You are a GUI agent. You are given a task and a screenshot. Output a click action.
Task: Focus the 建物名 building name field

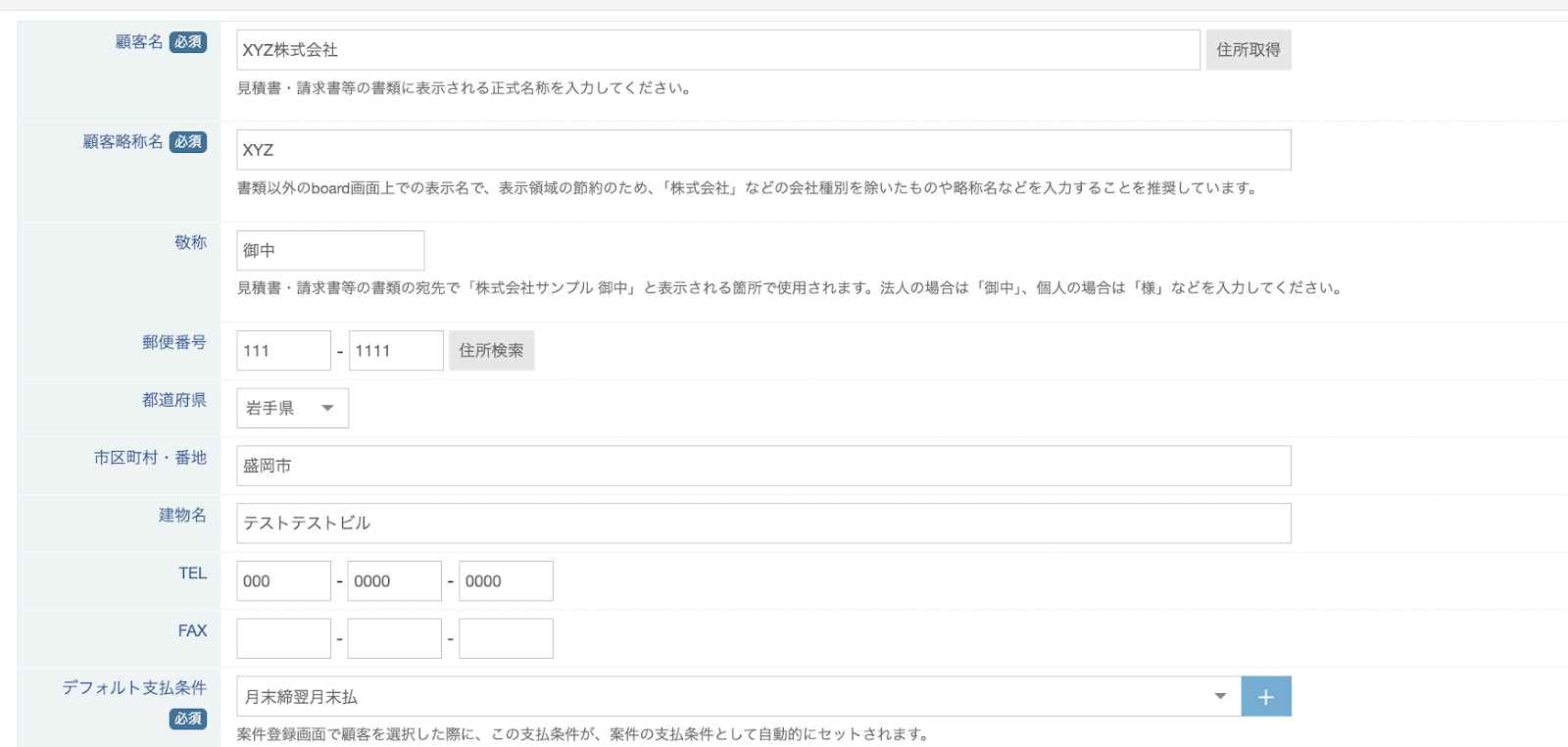click(762, 523)
